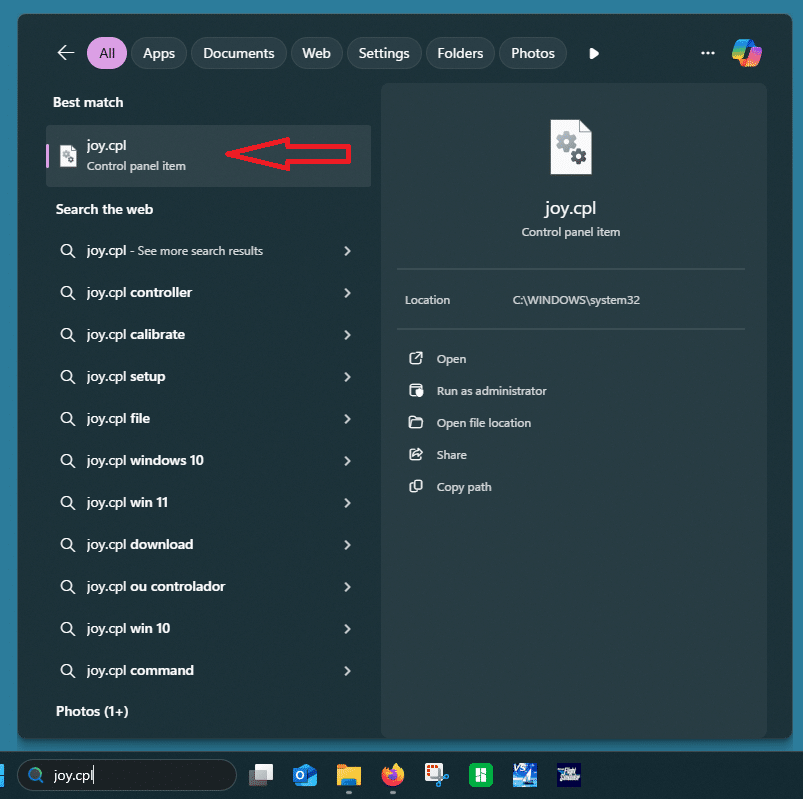Expand the joy.cpl file chevron
This screenshot has height=799, width=803.
[x=347, y=419]
